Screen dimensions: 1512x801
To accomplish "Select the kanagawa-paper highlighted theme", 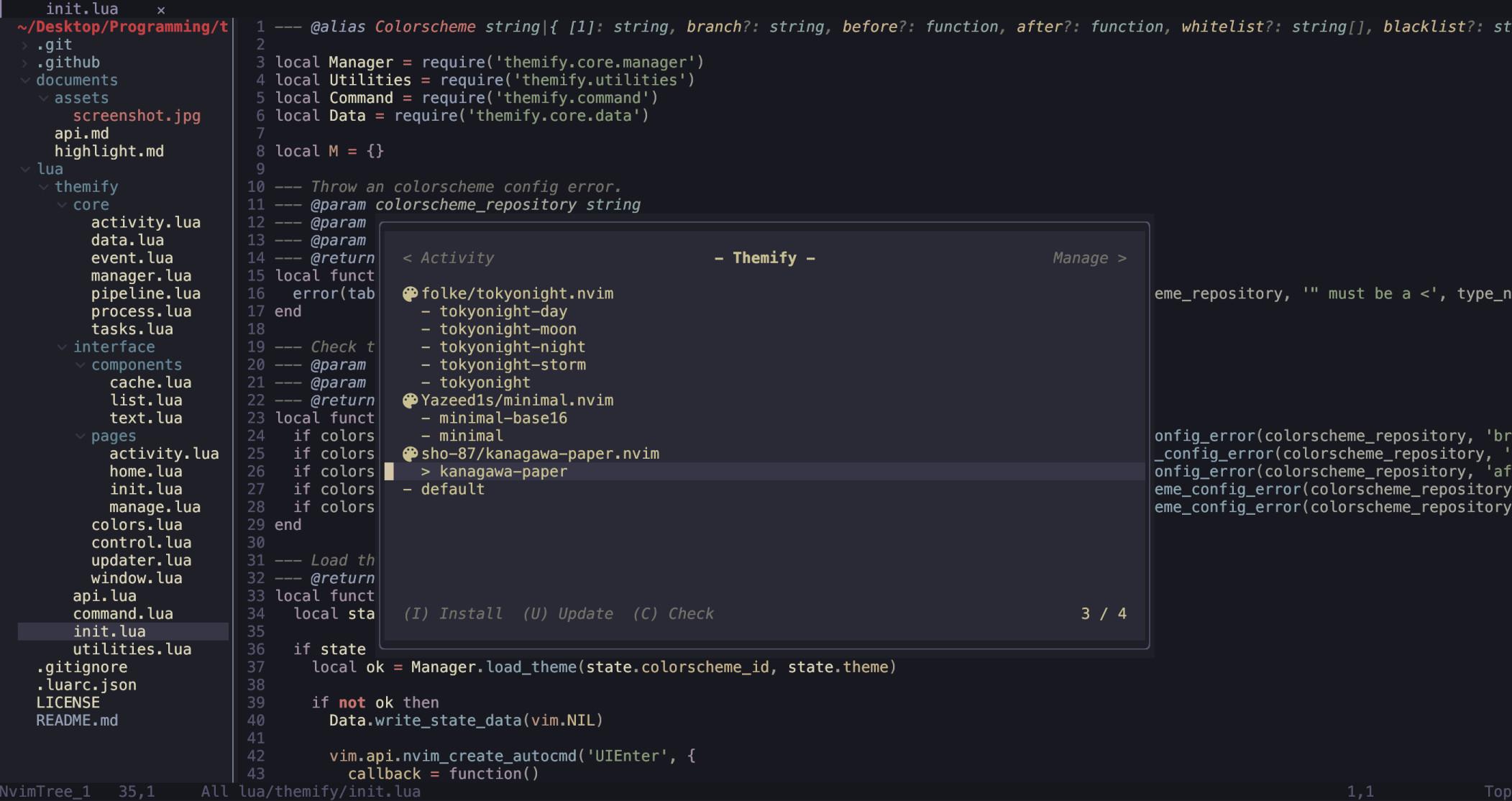I will tap(503, 472).
